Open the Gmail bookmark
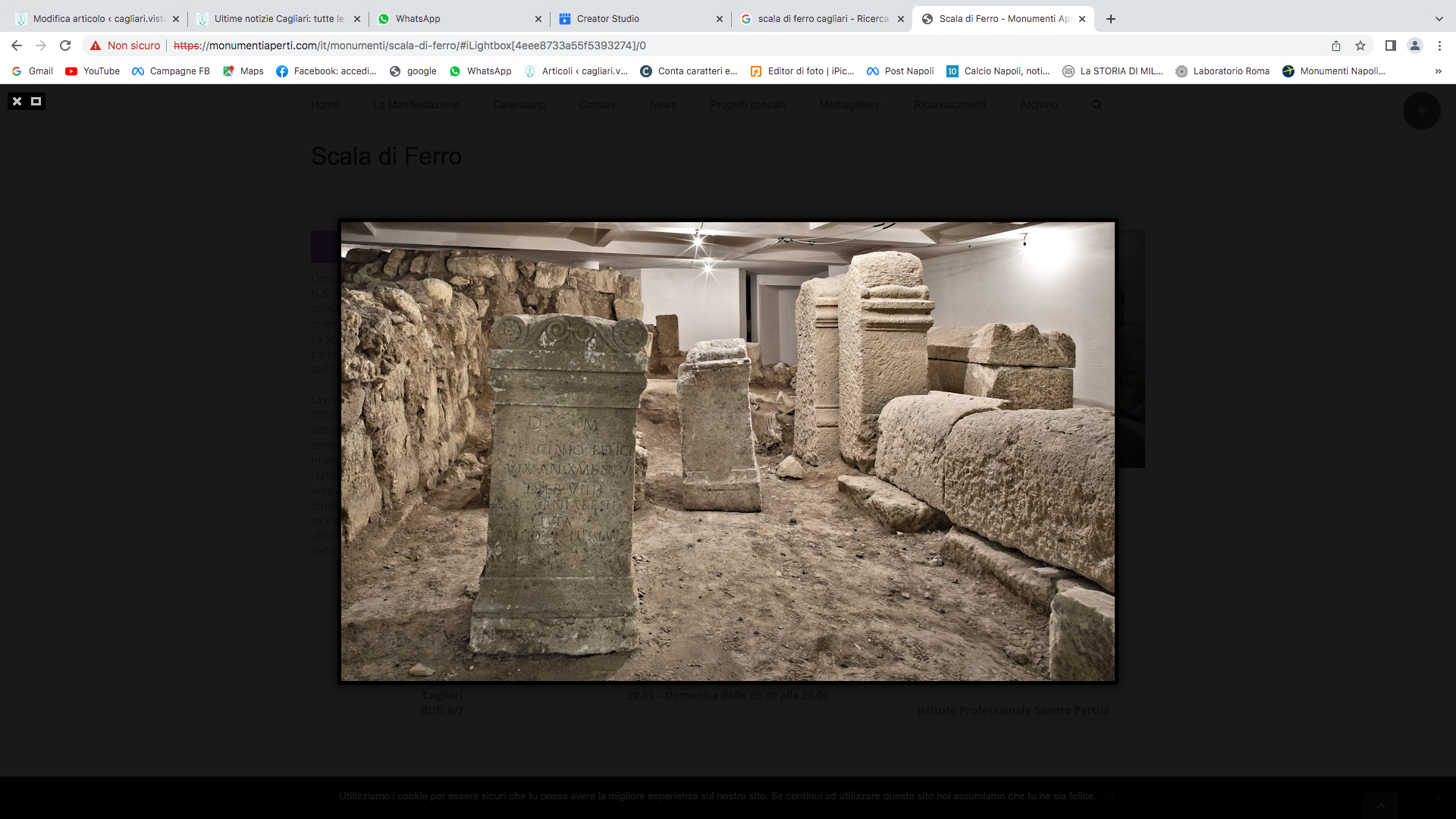 coord(32,71)
